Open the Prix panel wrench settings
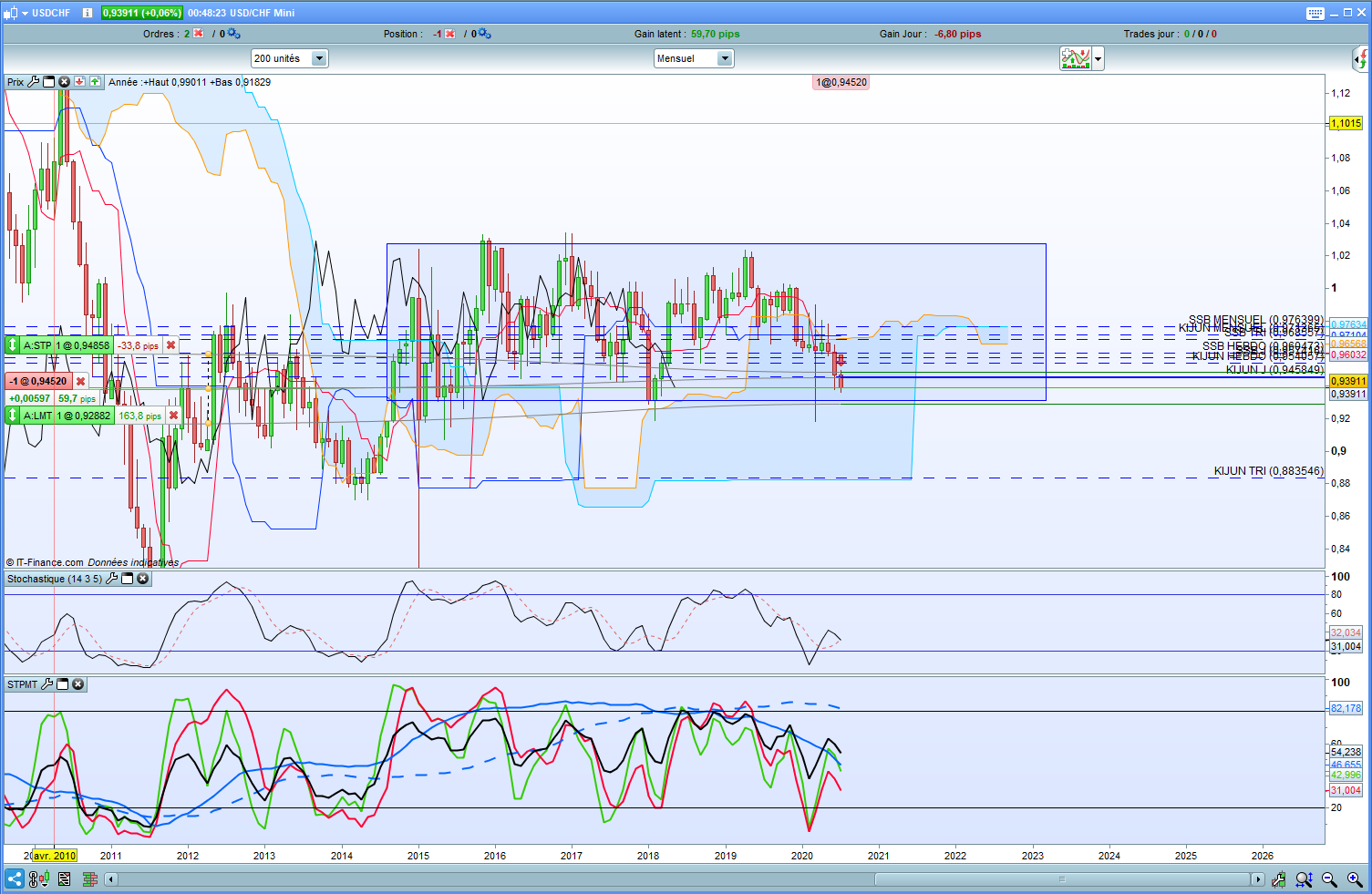1372x894 pixels. 34,82
